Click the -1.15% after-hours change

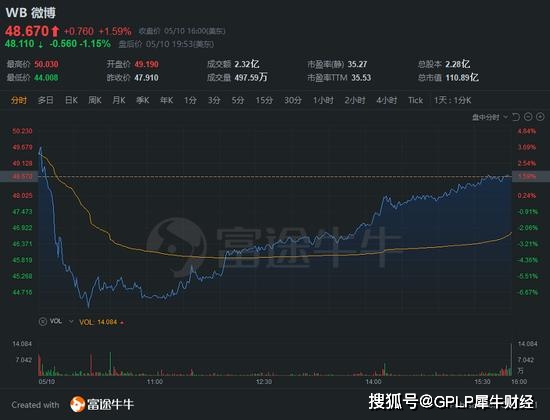coord(95,44)
